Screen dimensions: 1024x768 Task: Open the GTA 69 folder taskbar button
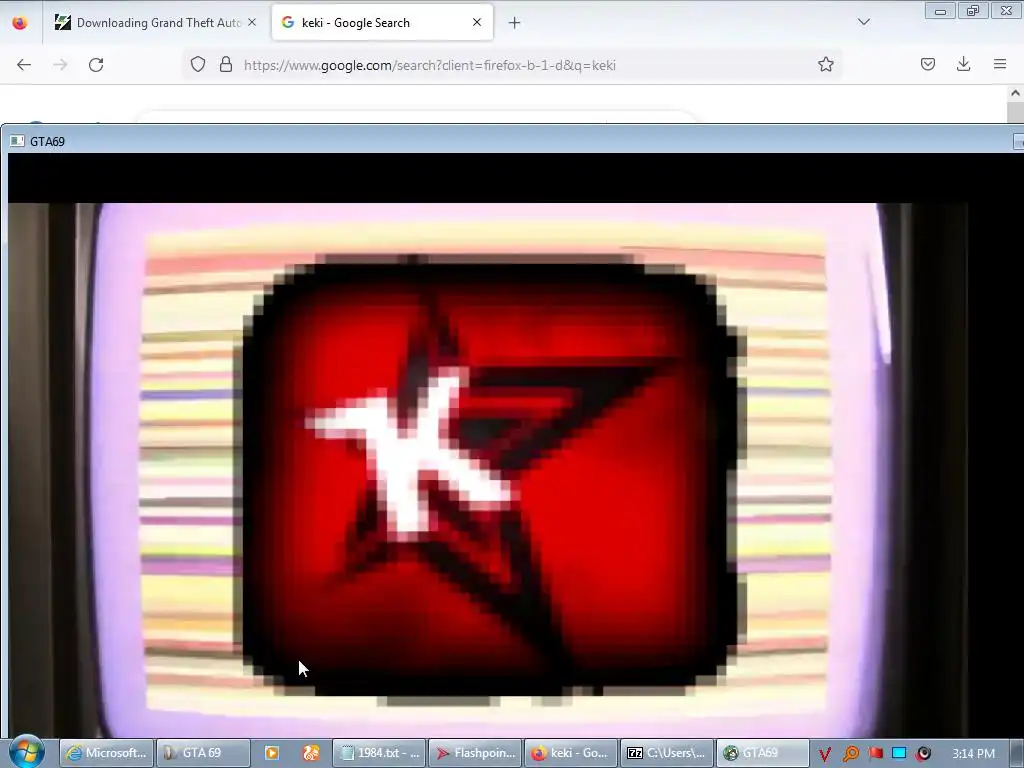point(204,753)
